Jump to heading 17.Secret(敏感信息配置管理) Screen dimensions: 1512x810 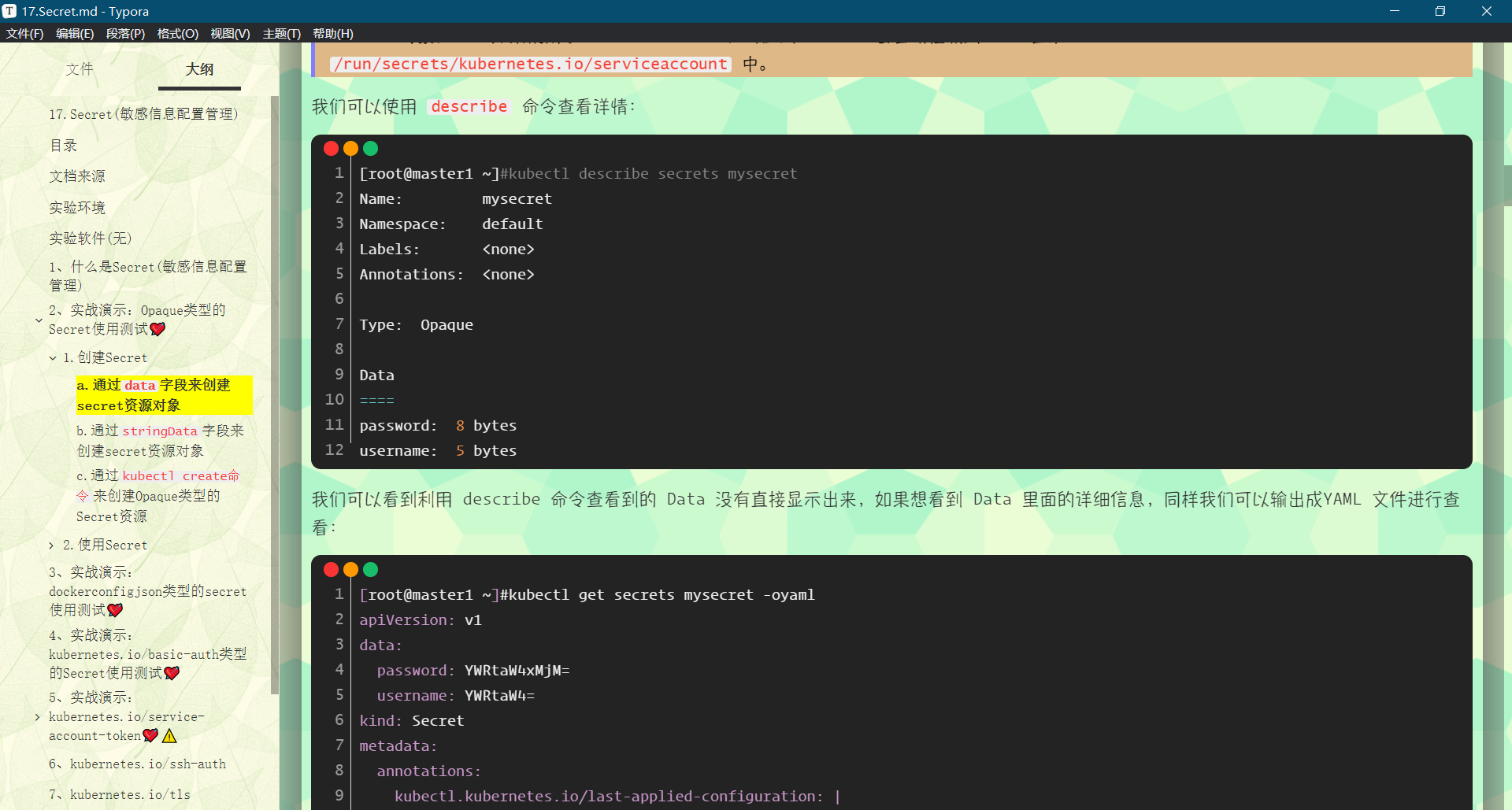point(143,114)
